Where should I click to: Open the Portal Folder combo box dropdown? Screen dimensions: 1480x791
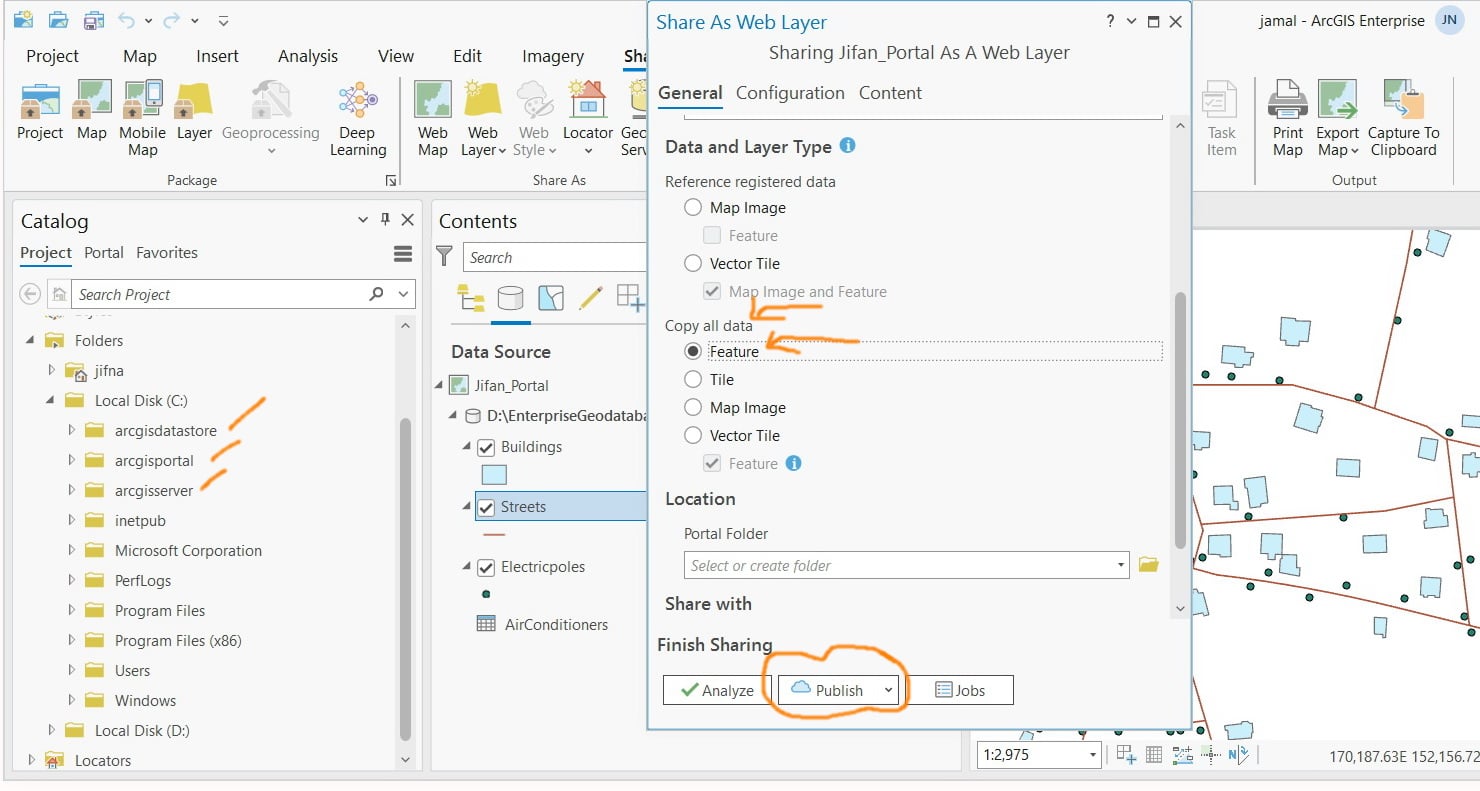click(x=1121, y=566)
